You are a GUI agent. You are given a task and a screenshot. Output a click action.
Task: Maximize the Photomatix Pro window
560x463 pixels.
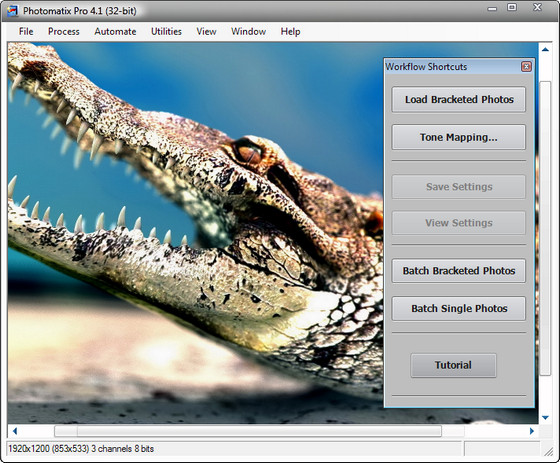coord(512,7)
